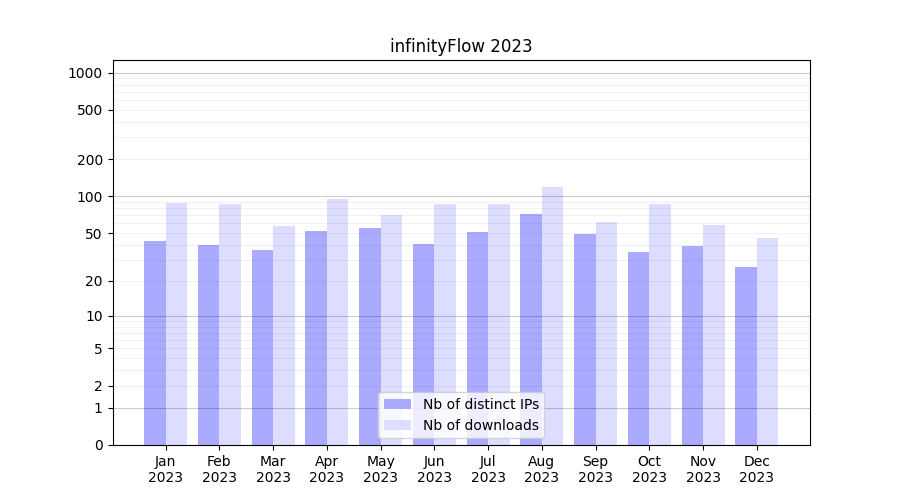The width and height of the screenshot is (900, 500).
Task: Click the Dec 2023 distinct IPs bar
Action: [746, 355]
